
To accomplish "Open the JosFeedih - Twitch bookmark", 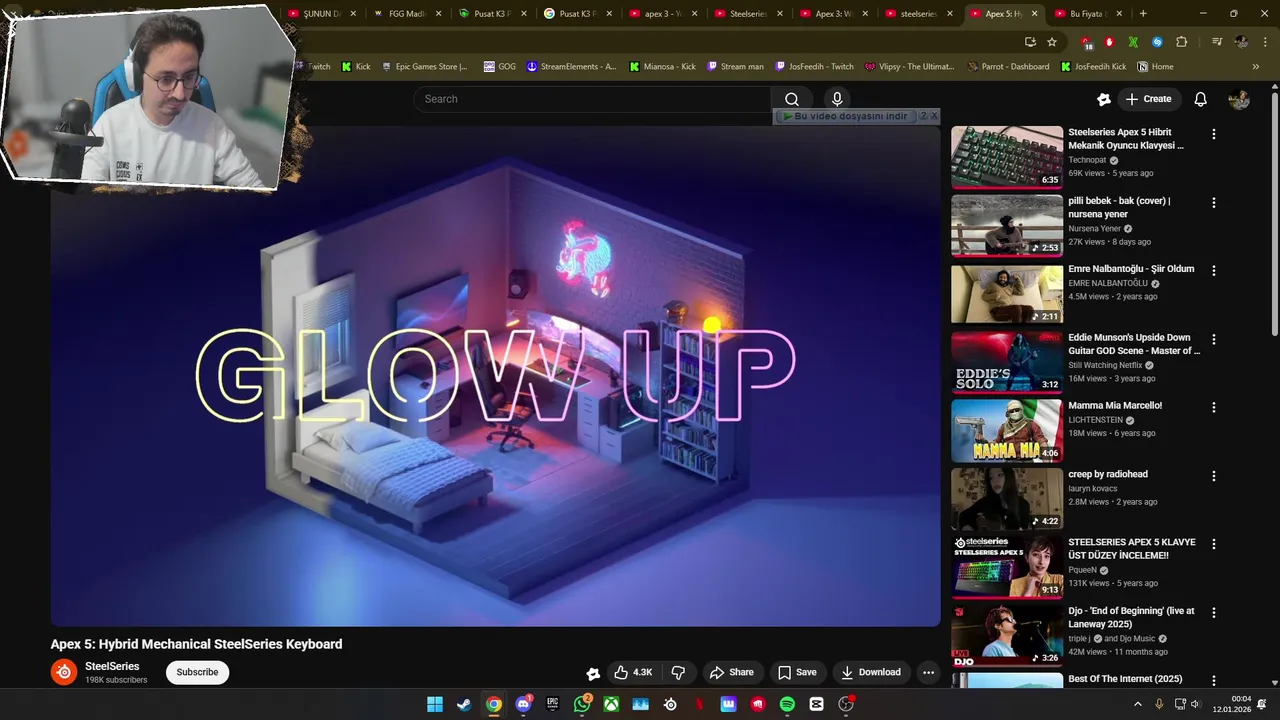I will [813, 67].
